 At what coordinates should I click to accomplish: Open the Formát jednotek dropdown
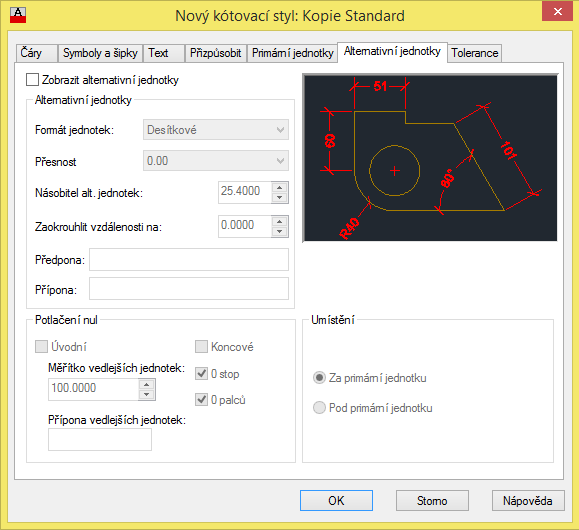(x=216, y=130)
